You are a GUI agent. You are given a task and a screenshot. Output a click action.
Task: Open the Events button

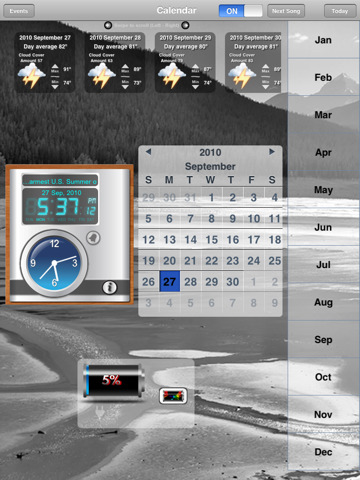coord(19,11)
